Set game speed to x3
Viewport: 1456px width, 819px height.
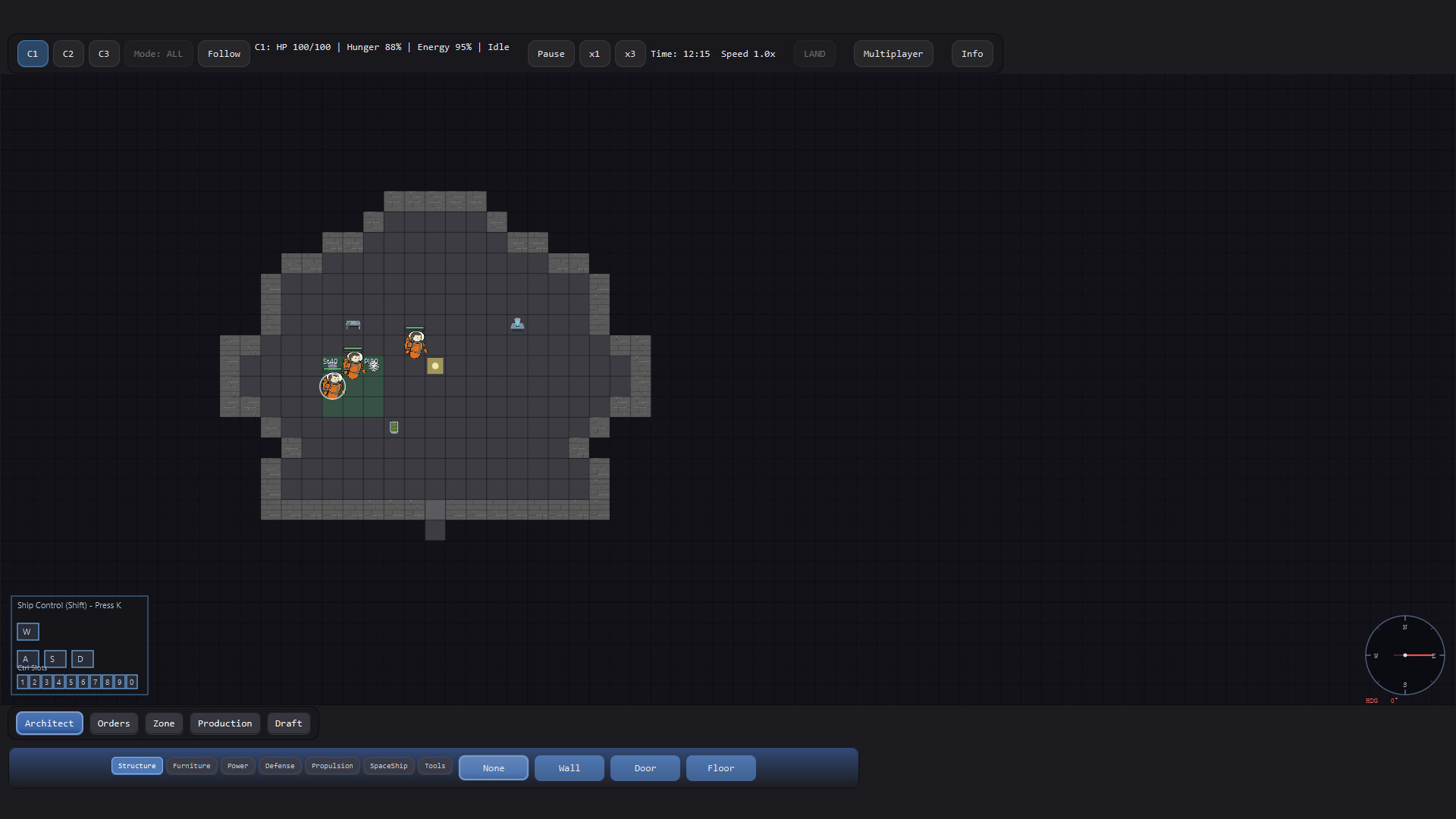[629, 54]
